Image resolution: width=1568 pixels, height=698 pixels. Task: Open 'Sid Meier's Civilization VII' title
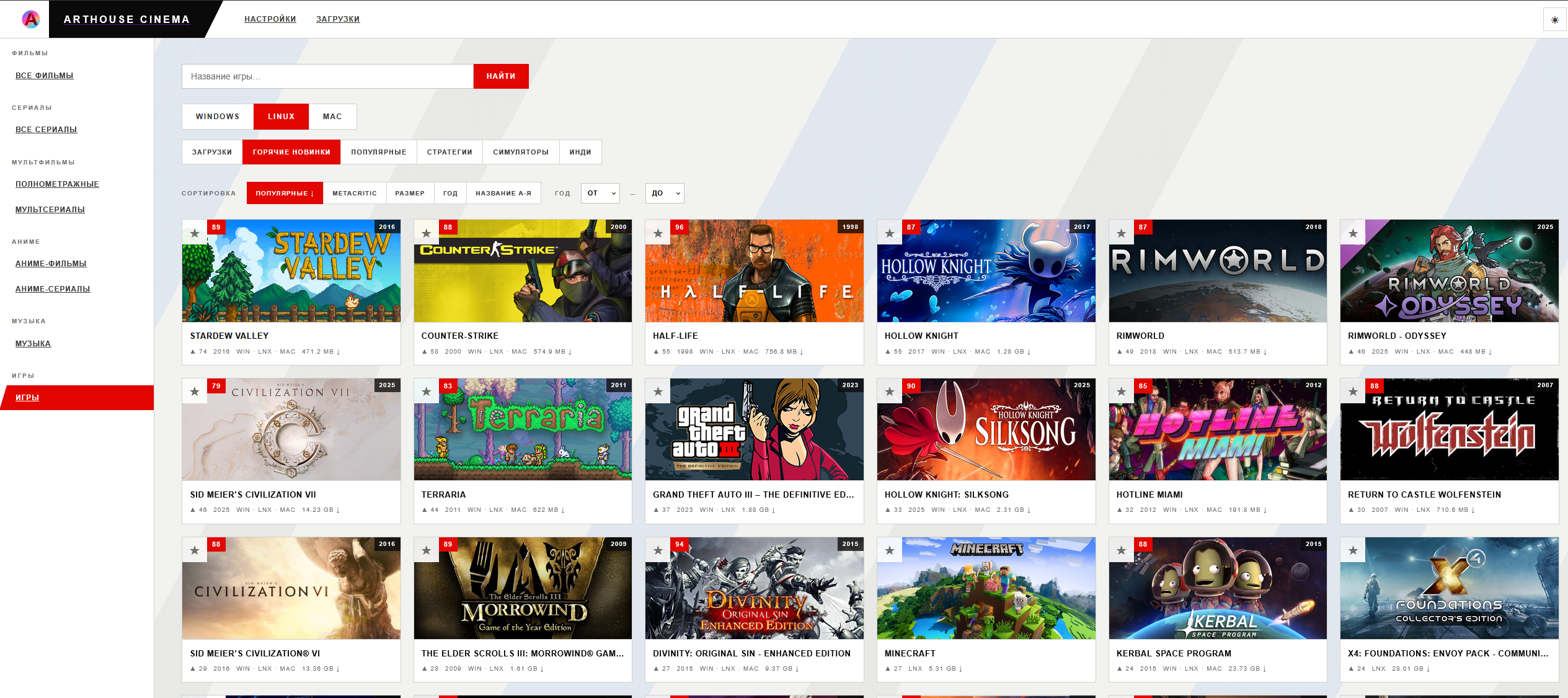coord(253,494)
